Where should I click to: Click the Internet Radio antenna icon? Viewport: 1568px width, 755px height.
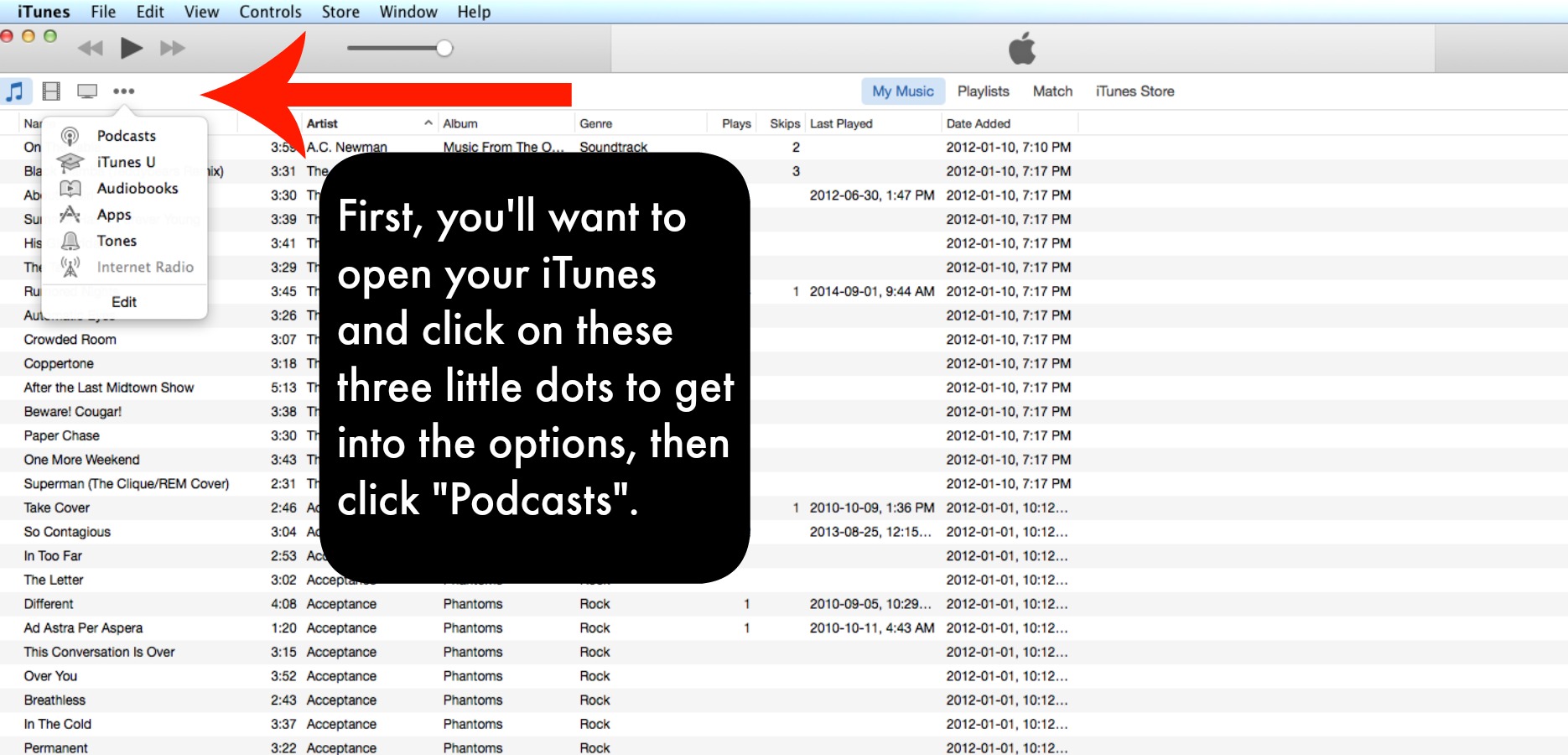pyautogui.click(x=70, y=267)
